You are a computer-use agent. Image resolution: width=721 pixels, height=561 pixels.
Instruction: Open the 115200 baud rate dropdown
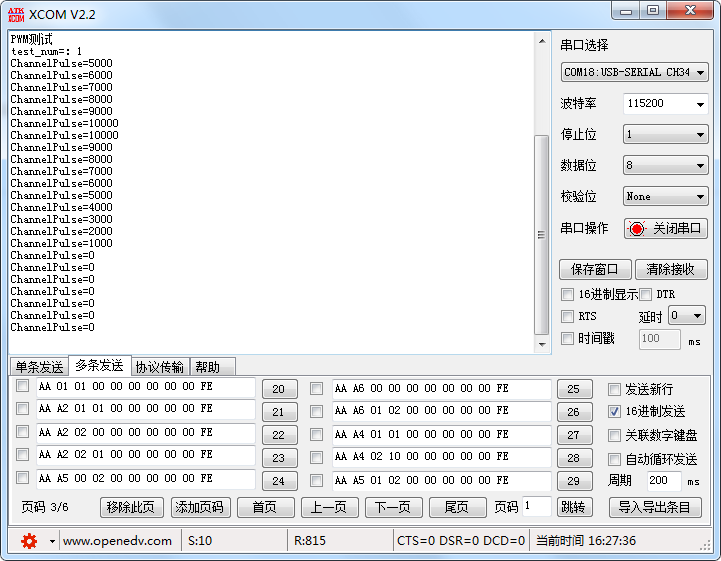pos(665,103)
